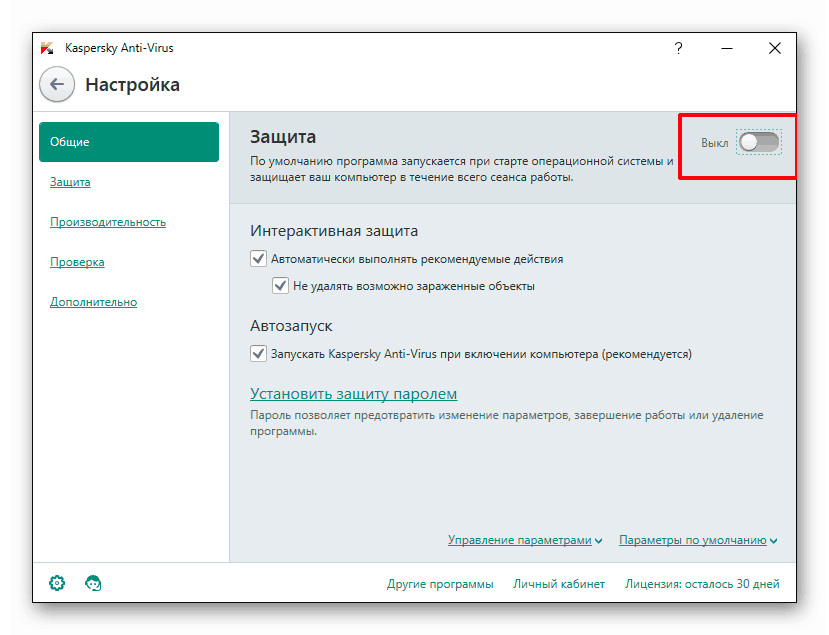Click Лицензия: осталось 30 дней
Image resolution: width=829 pixels, height=635 pixels.
tap(702, 584)
